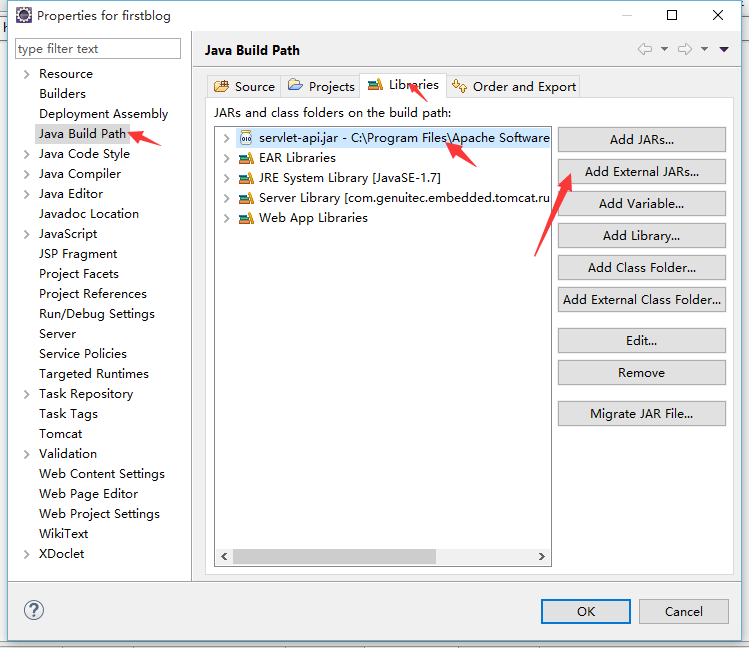The image size is (749, 648).
Task: Expand the Task Repository category
Action: [x=27, y=394]
